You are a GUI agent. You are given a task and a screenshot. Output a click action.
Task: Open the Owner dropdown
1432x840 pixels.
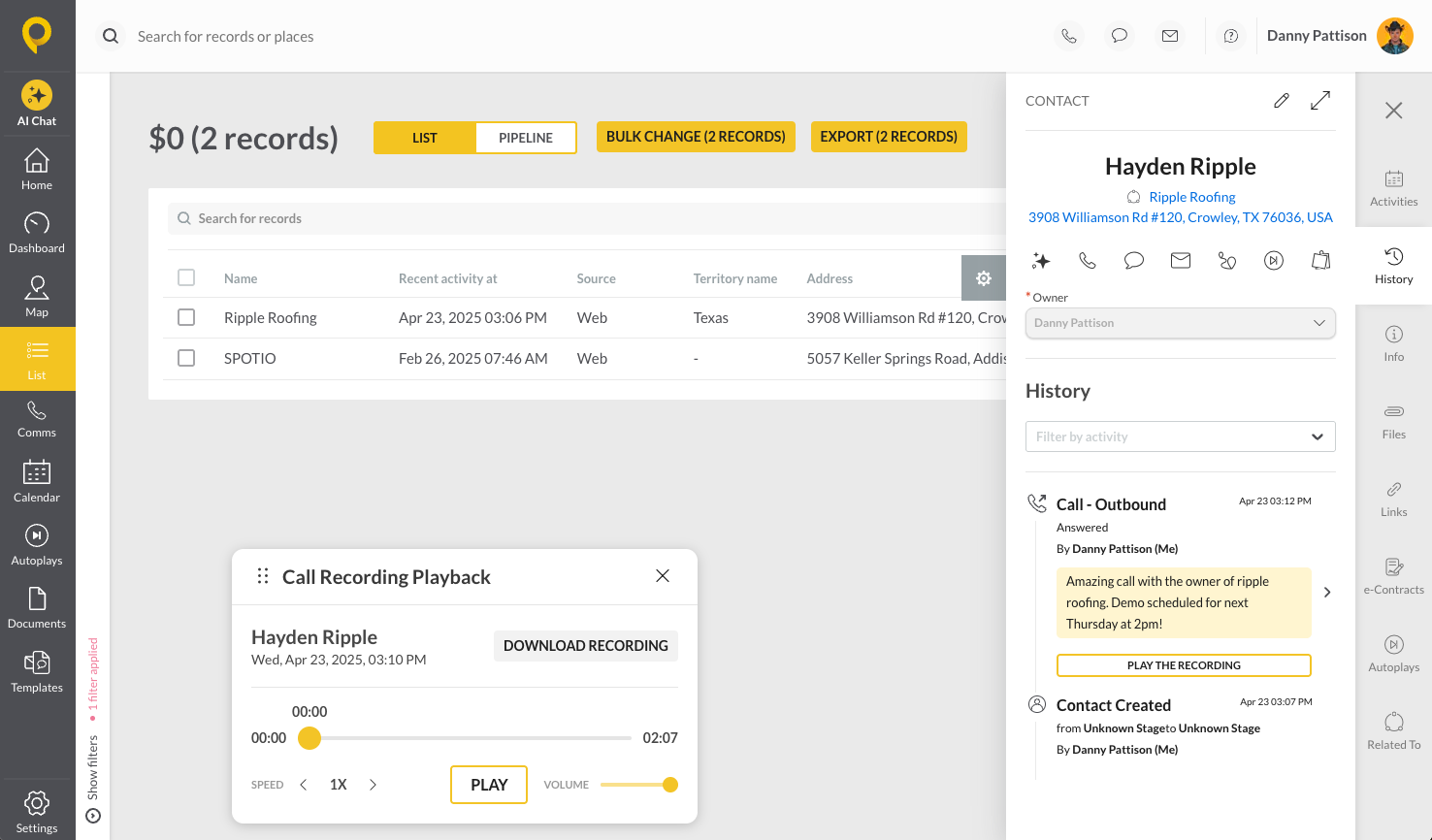1180,323
